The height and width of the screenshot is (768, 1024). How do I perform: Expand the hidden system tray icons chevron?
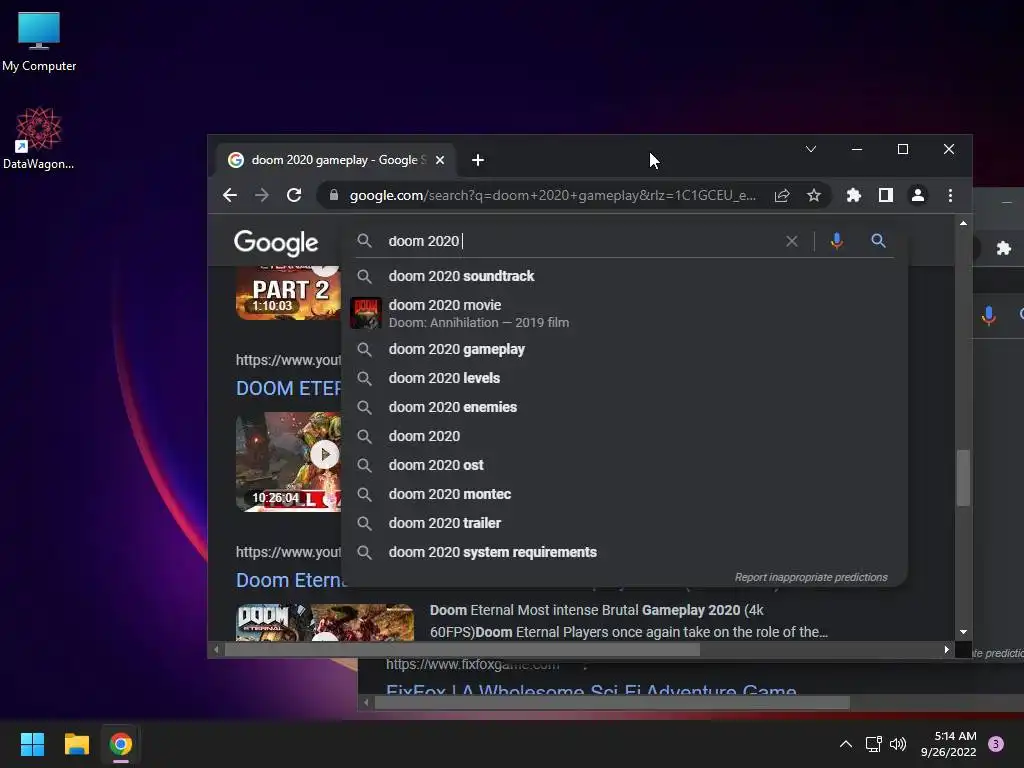(845, 744)
